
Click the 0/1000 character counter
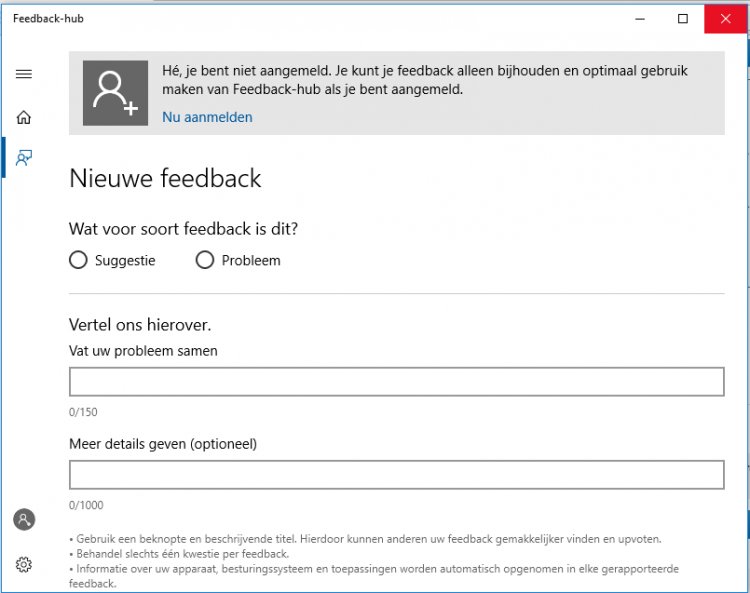86,505
